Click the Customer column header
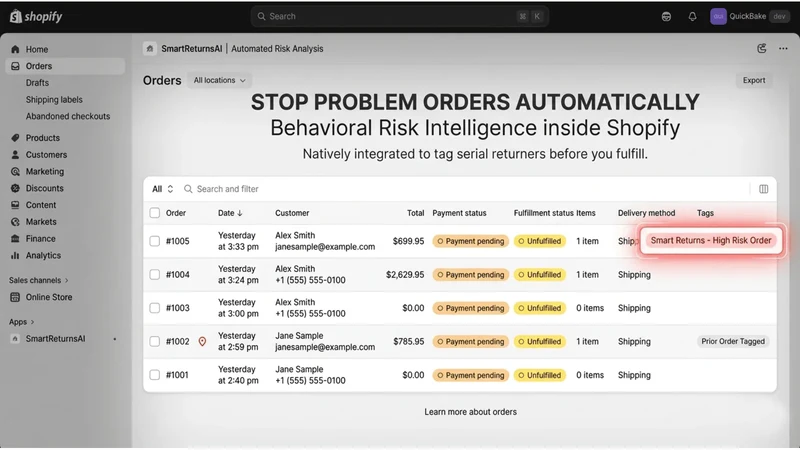Screen dimensions: 800x450 tap(292, 213)
